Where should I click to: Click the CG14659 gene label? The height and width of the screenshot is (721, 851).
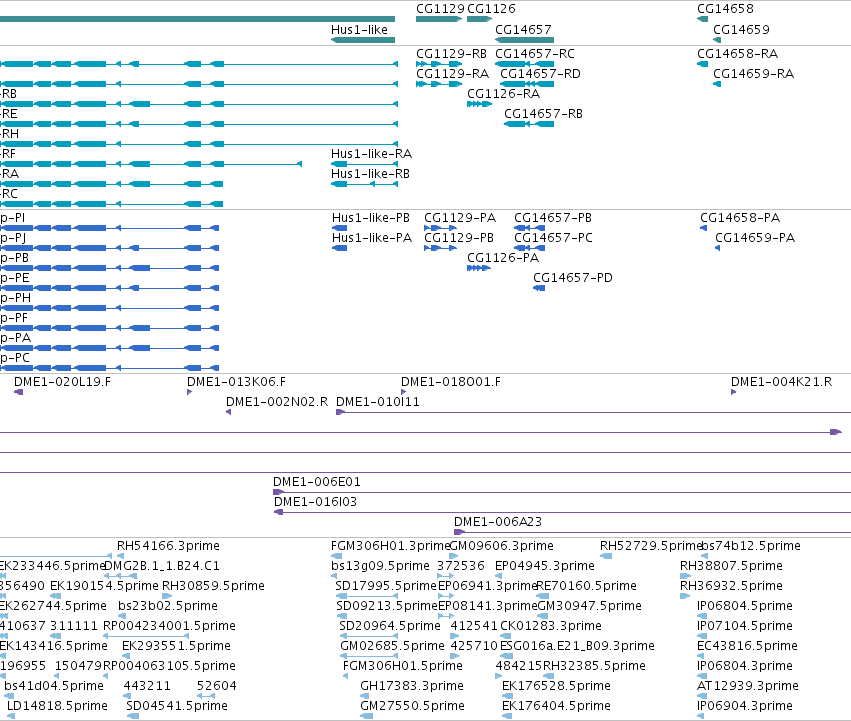click(741, 30)
